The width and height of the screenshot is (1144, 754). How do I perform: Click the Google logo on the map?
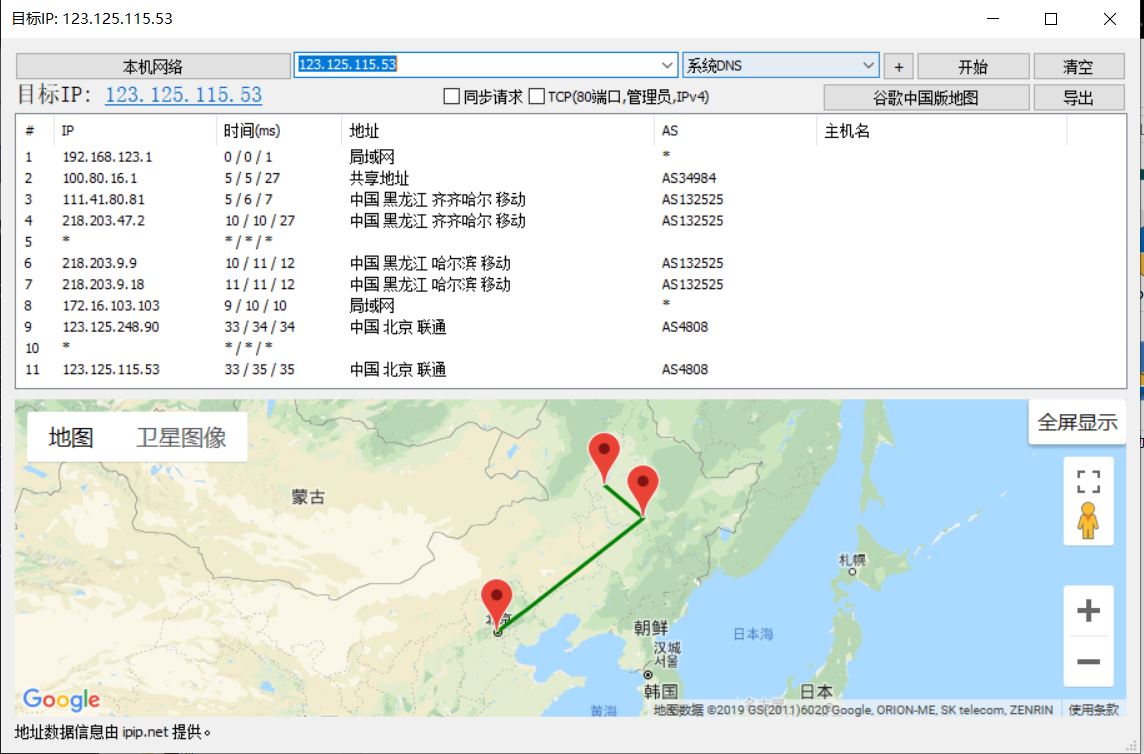62,700
